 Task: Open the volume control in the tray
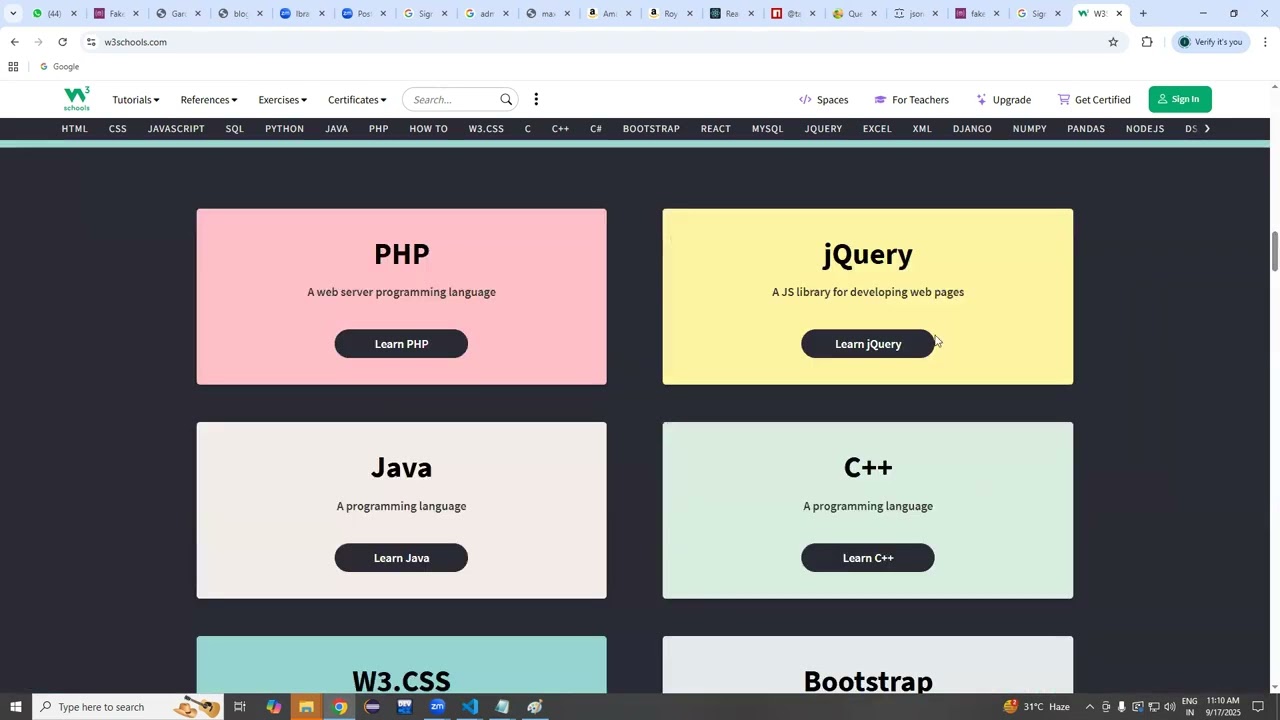tap(1169, 707)
